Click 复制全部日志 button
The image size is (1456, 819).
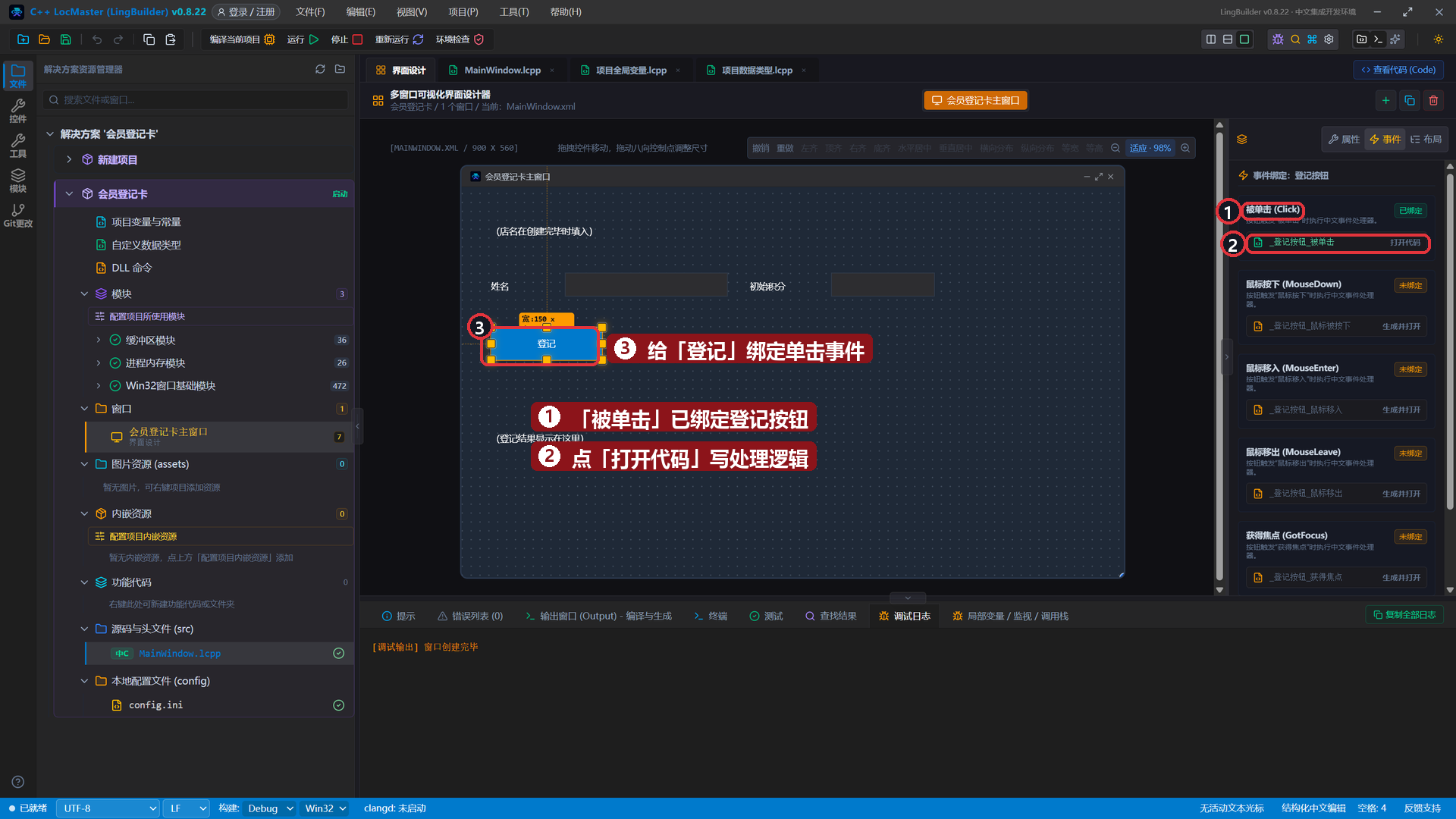[x=1404, y=615]
